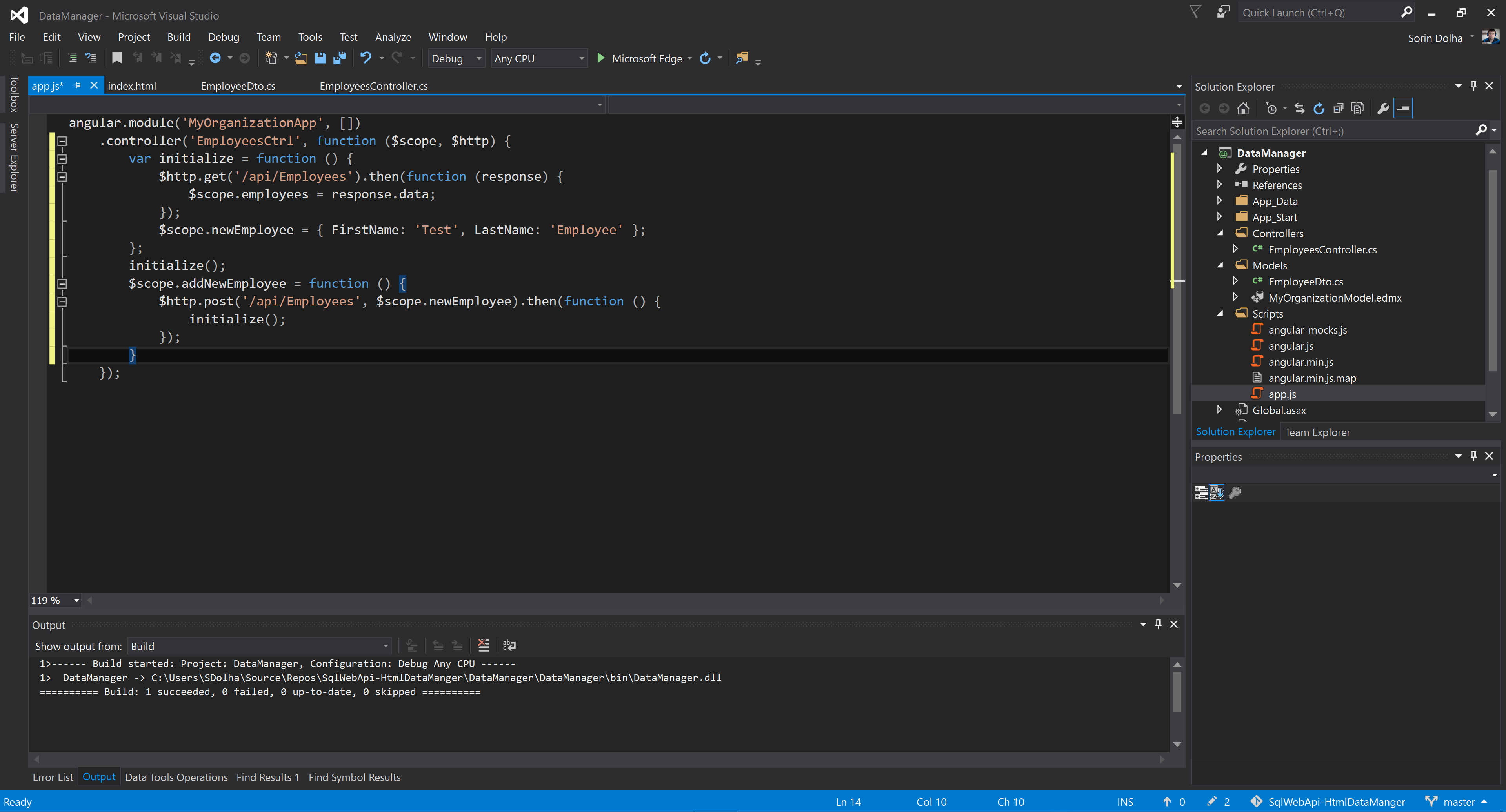Toggle Alphabetical sort in Properties panel

tap(1217, 492)
